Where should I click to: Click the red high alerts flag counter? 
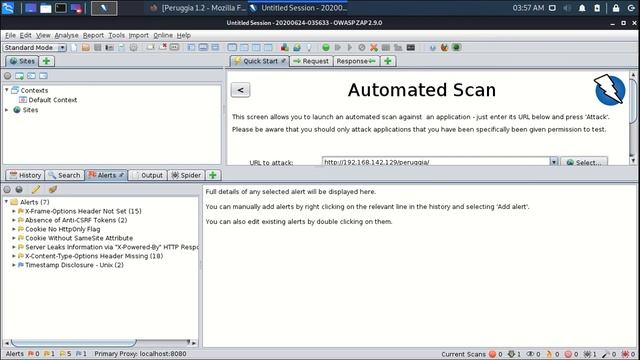[33, 354]
